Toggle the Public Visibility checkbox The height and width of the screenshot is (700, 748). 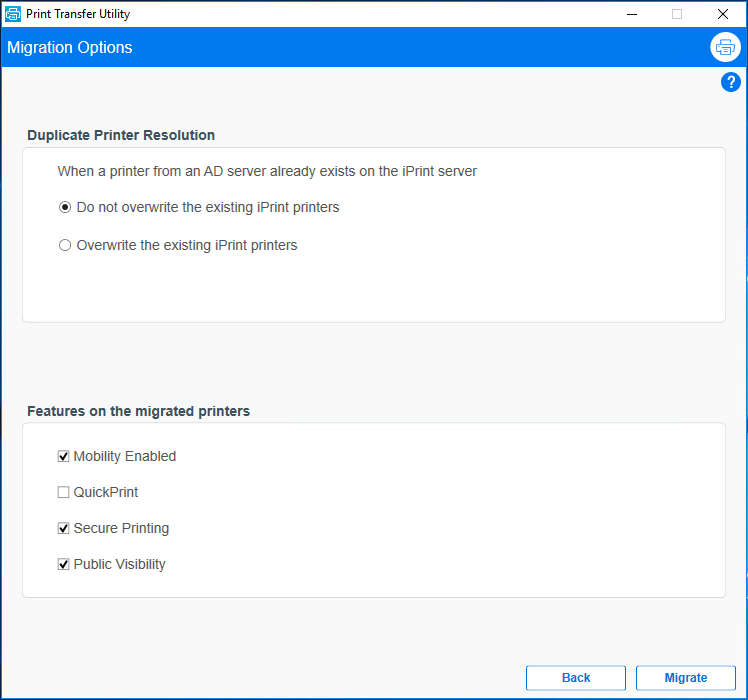coord(64,565)
